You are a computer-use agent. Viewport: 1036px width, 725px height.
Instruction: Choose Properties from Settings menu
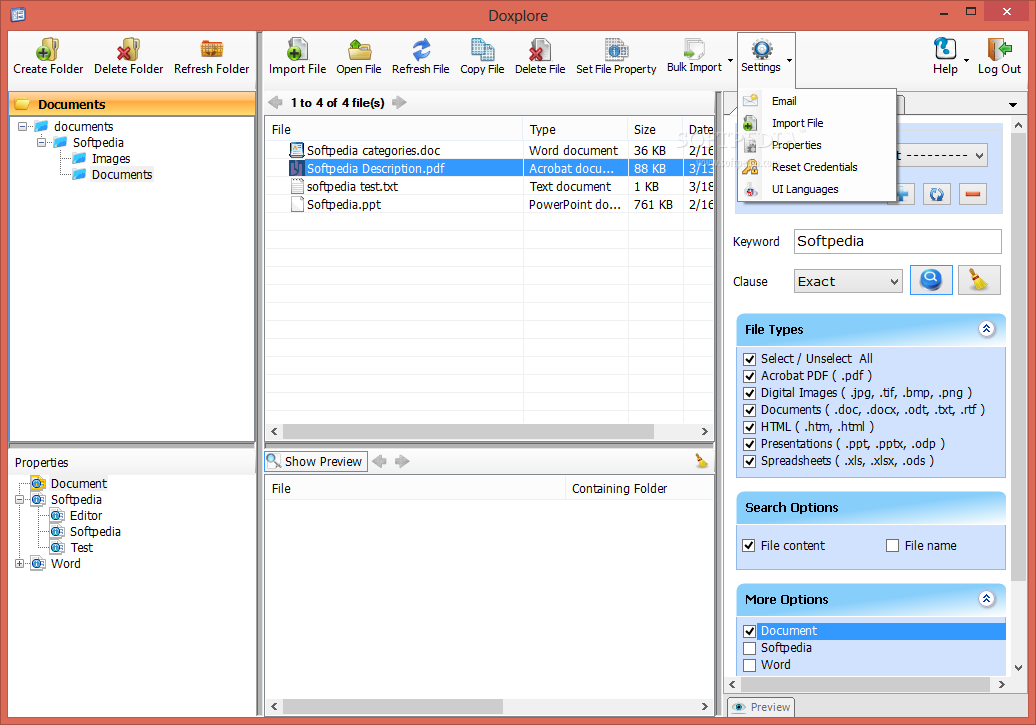817,145
